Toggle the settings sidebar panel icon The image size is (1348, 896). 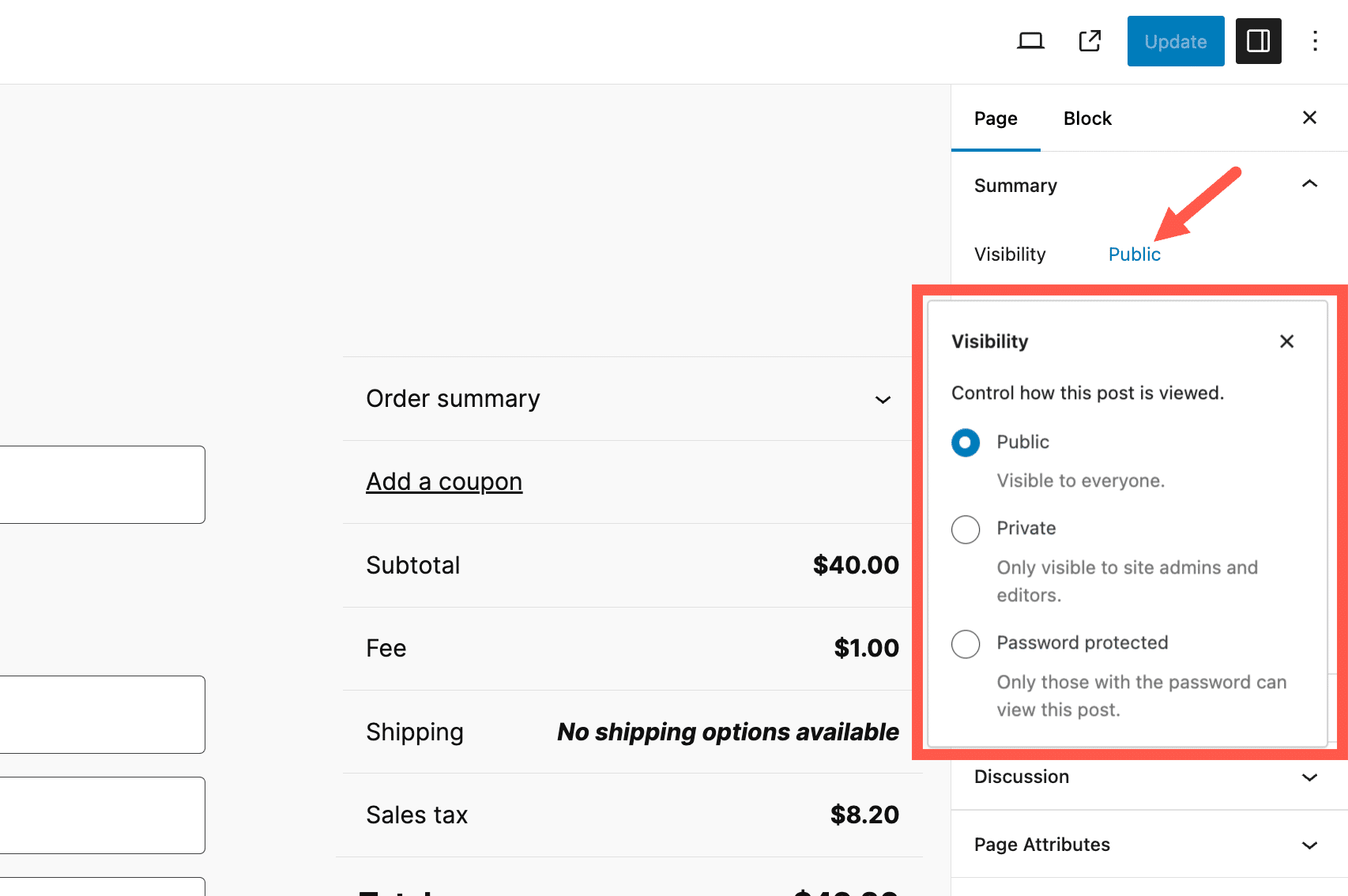1258,41
